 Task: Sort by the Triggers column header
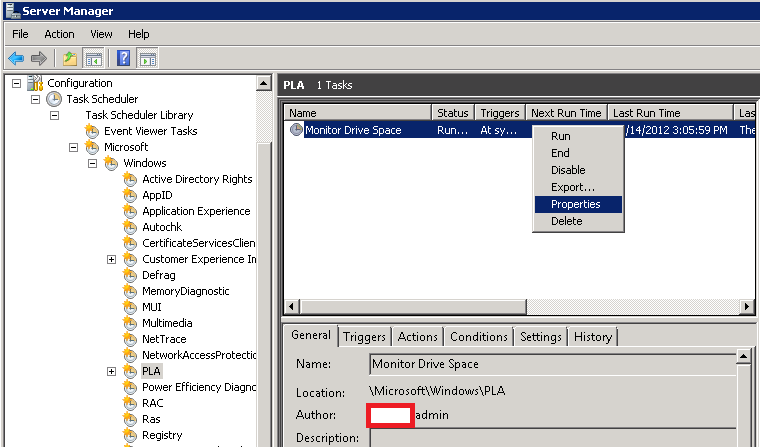tap(500, 112)
